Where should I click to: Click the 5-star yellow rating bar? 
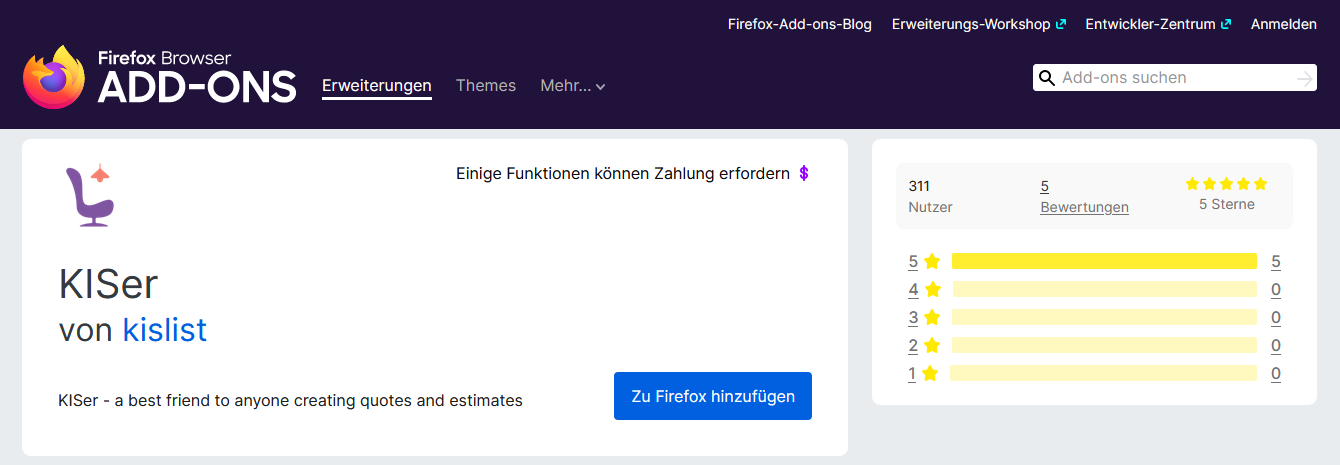(x=1104, y=261)
